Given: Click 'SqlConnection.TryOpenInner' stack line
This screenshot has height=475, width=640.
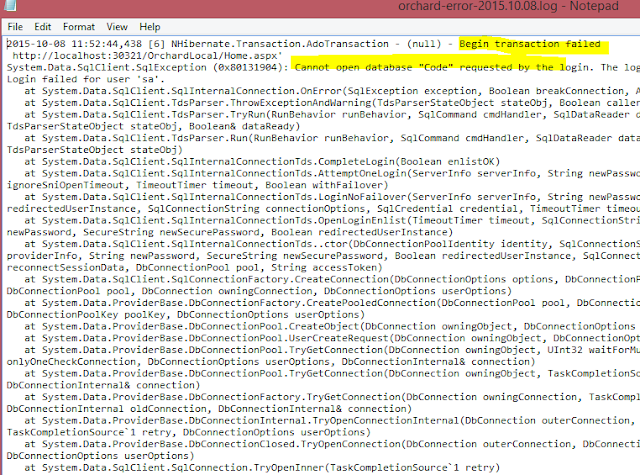Looking at the screenshot, I should 262,468.
